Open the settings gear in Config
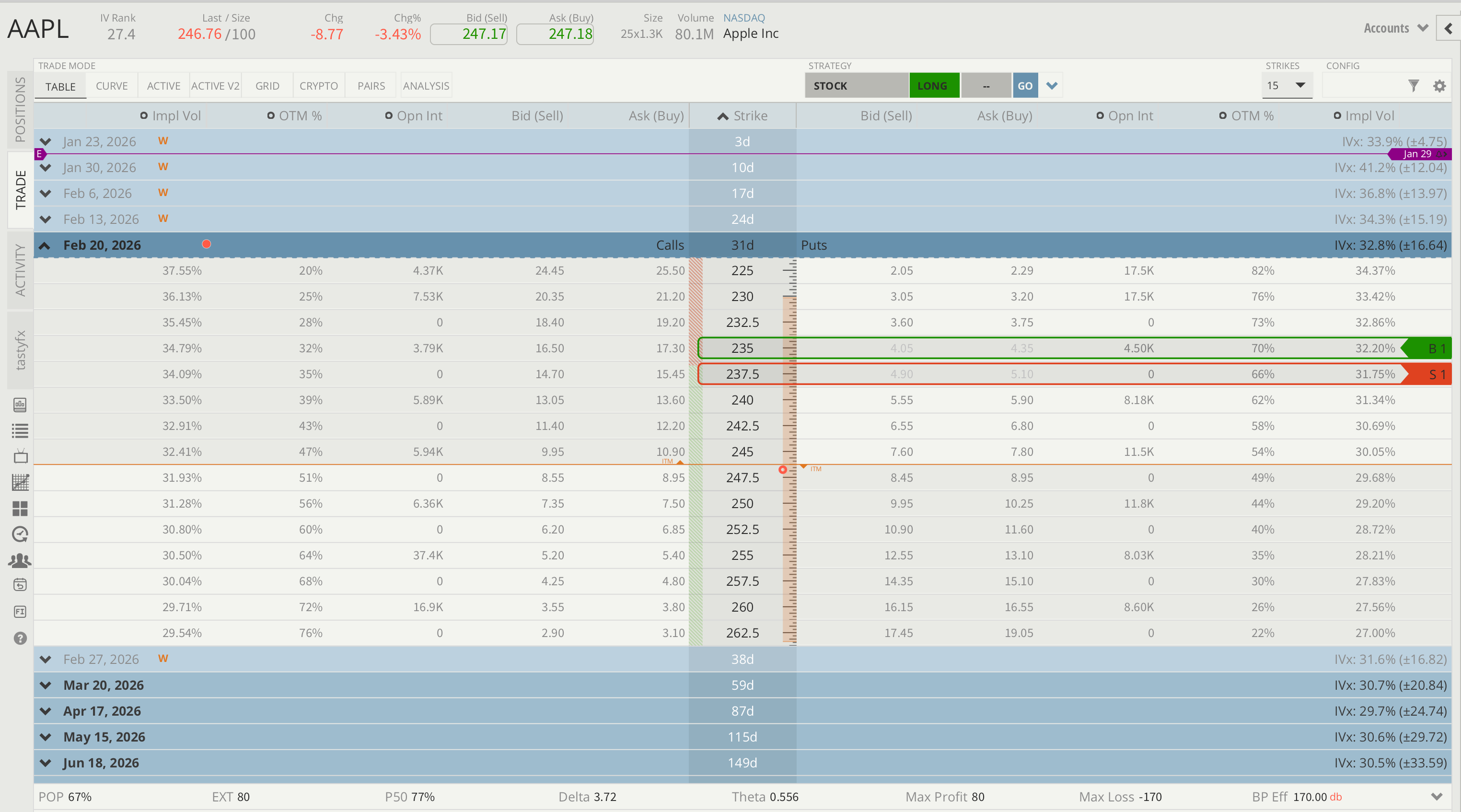1461x812 pixels. tap(1439, 86)
